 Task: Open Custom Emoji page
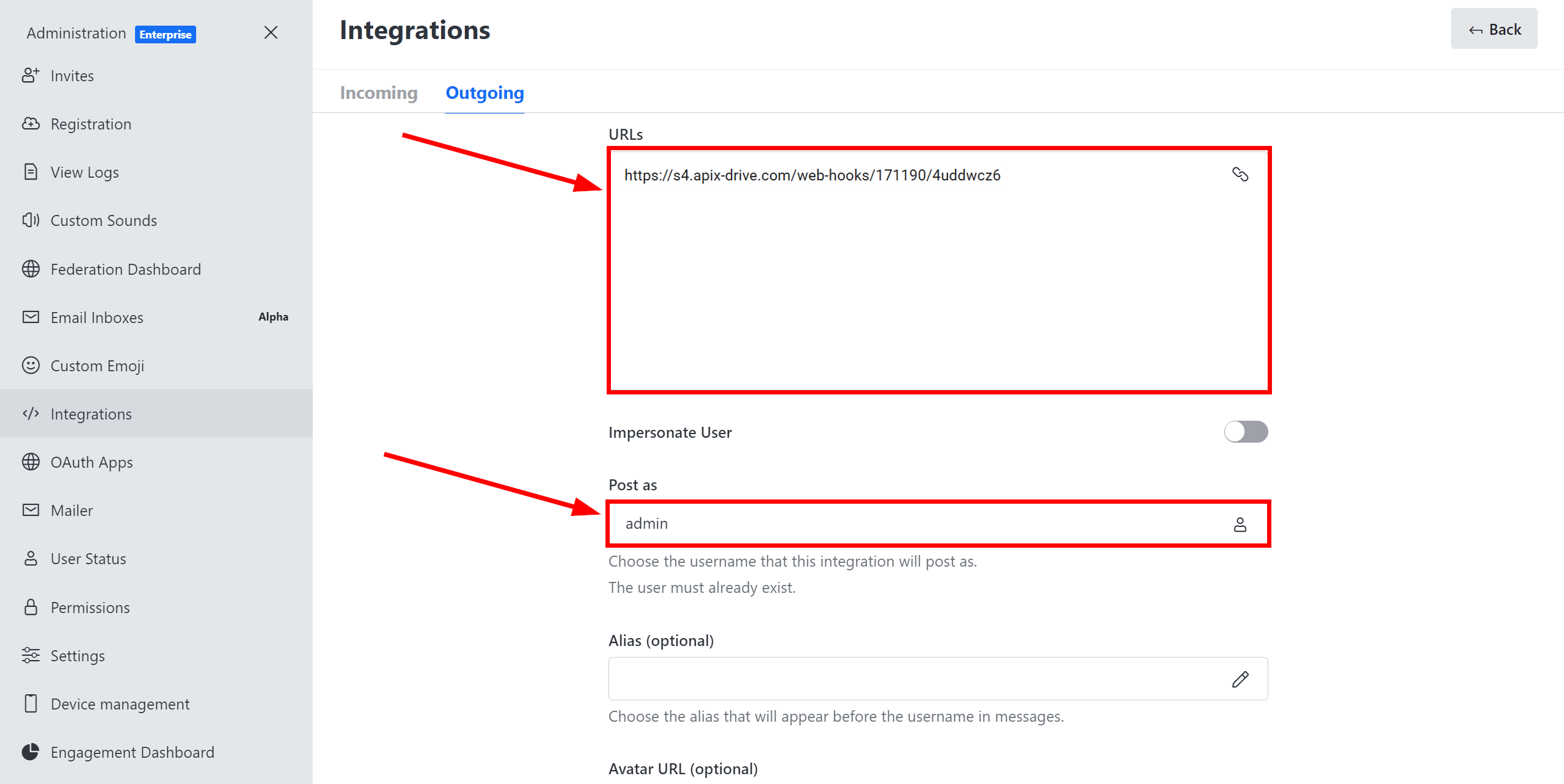[156, 366]
